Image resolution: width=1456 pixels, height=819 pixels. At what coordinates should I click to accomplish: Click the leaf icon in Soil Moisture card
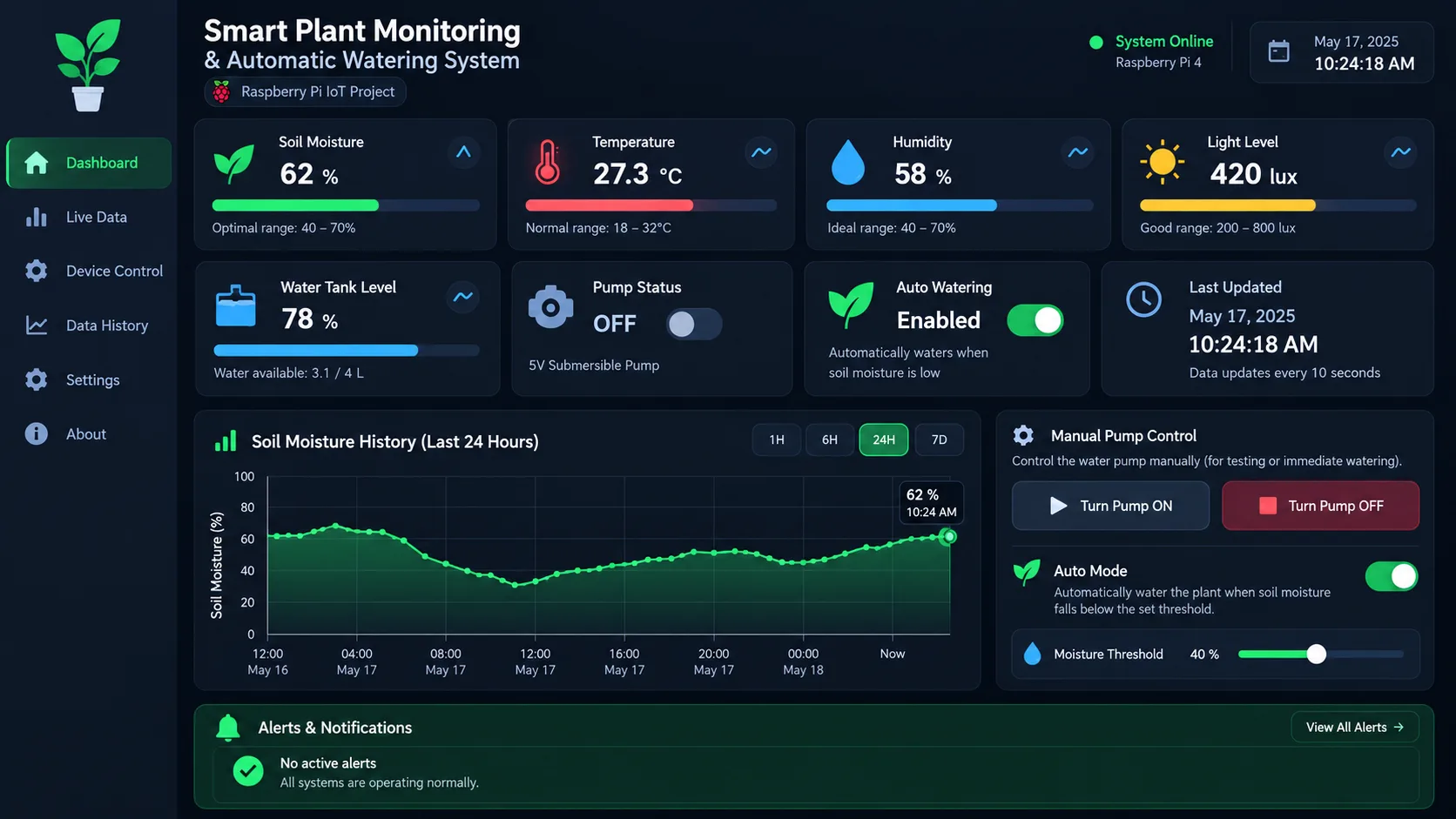click(x=233, y=164)
